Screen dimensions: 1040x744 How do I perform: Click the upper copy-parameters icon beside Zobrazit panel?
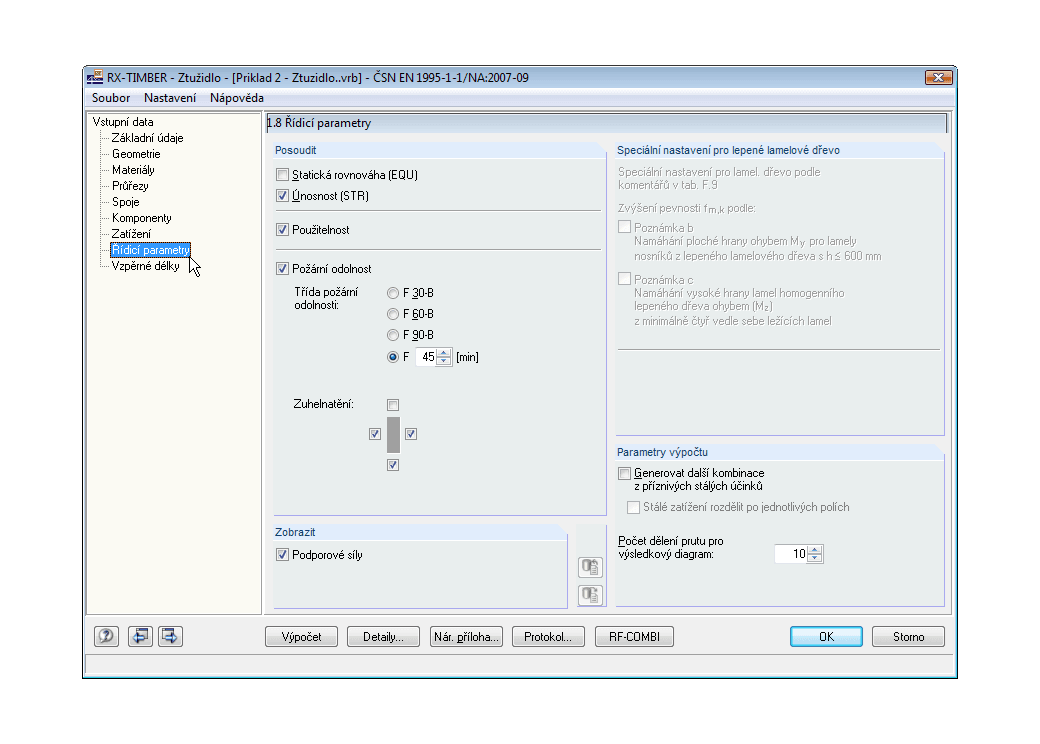click(x=590, y=566)
